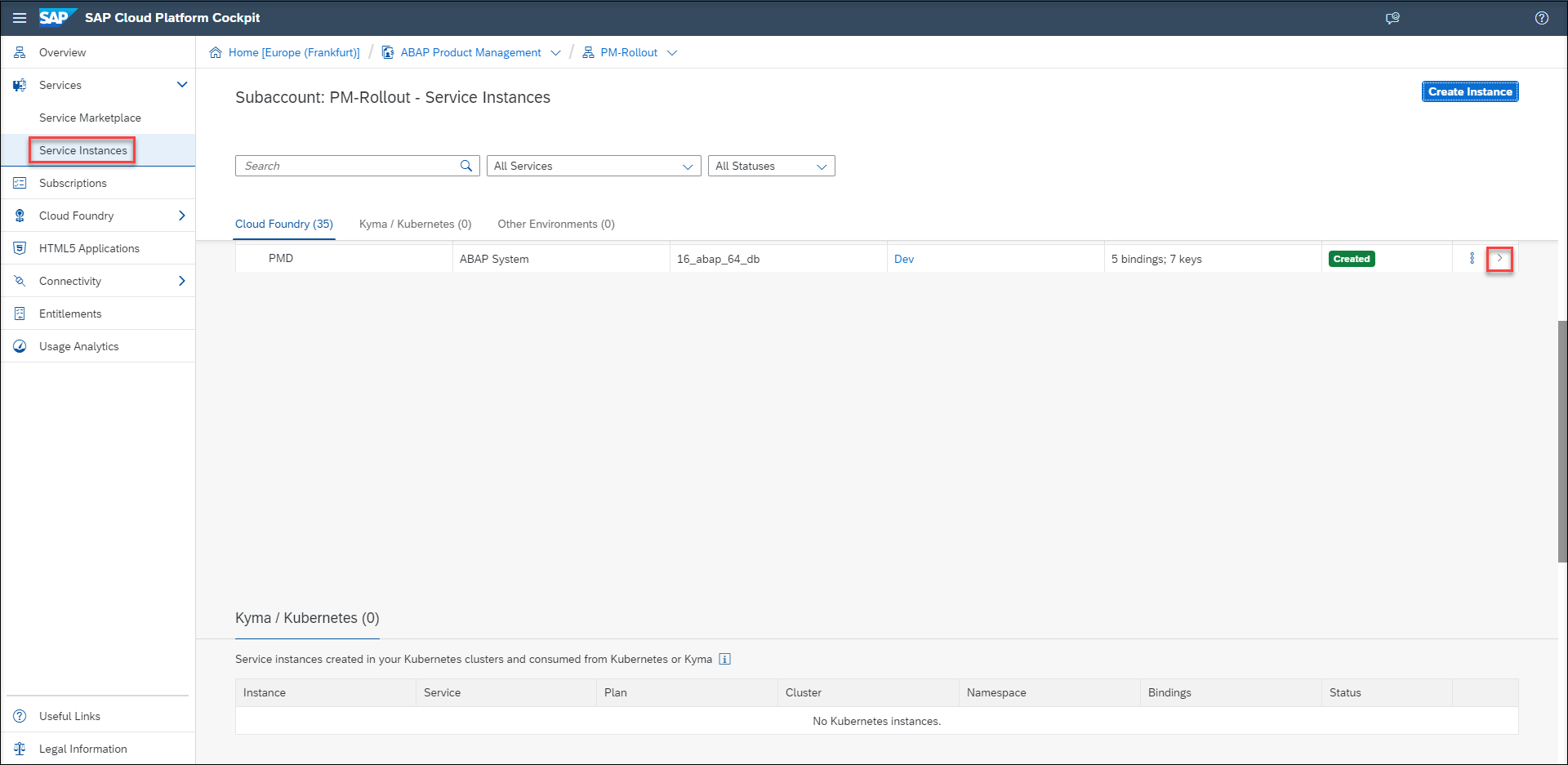This screenshot has height=765, width=1568.
Task: Open Legal Information in the sidebar
Action: [82, 749]
